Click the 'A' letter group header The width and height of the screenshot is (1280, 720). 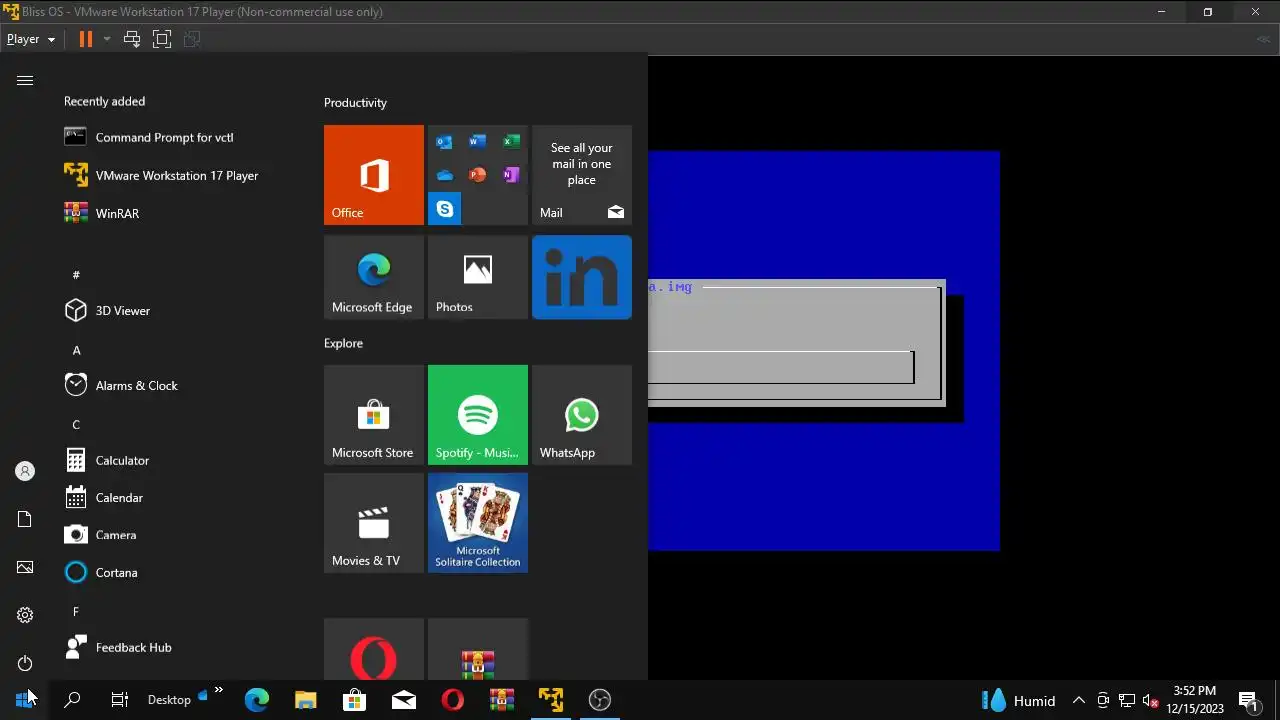[x=76, y=350]
